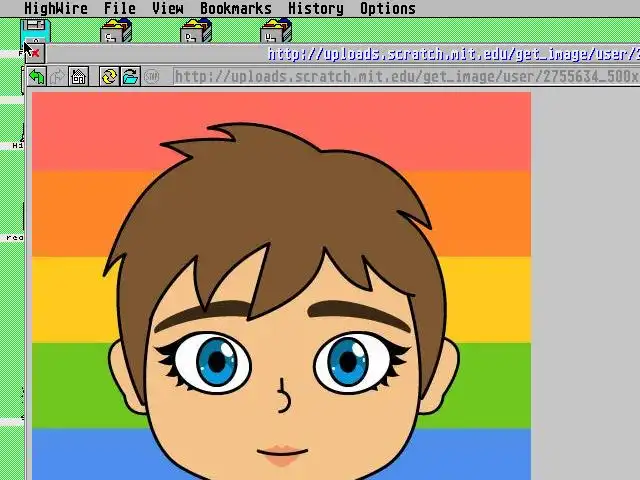
Task: Open the Options menu
Action: point(388,9)
